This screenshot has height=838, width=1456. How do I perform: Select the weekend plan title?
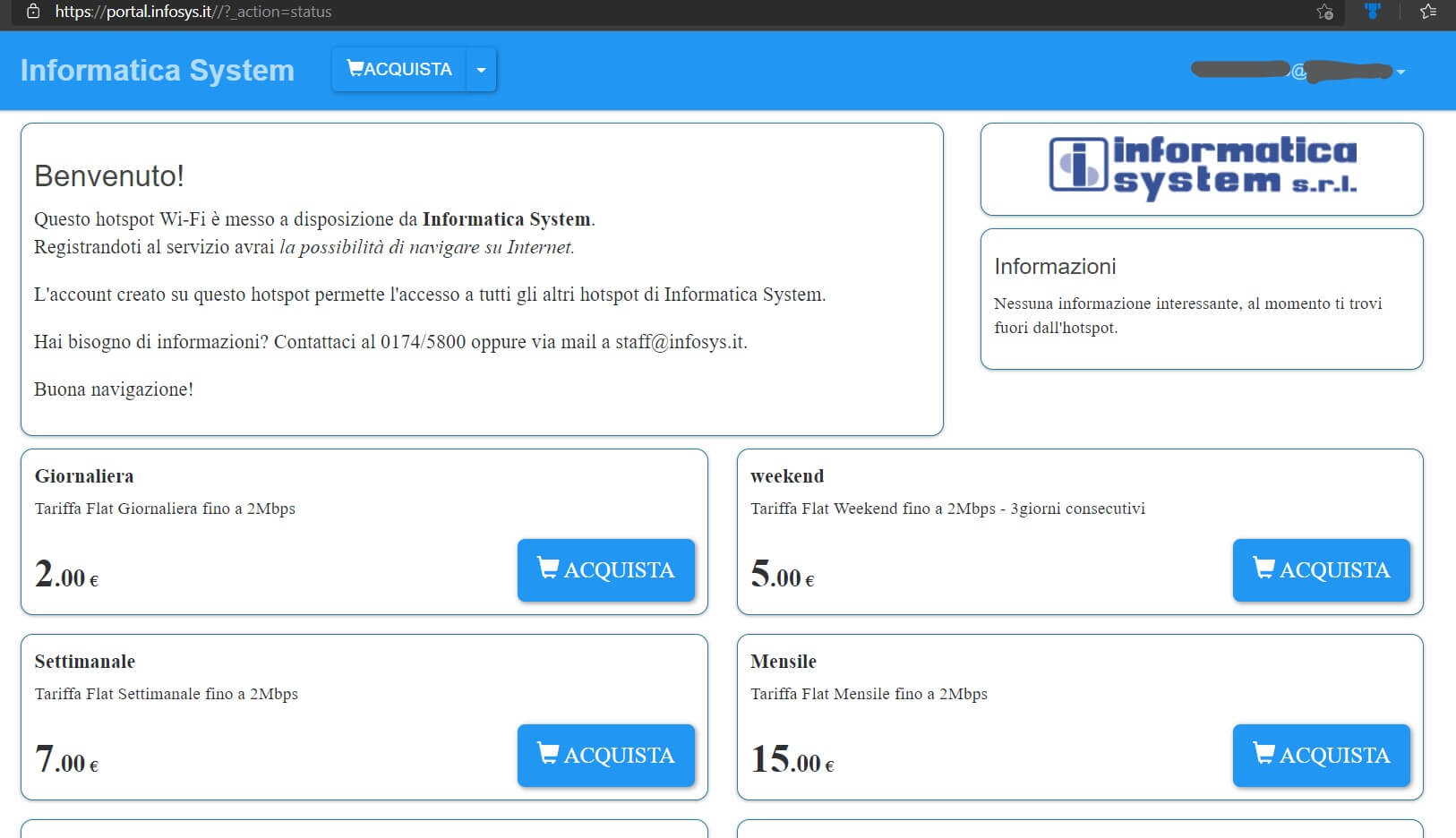(x=786, y=476)
